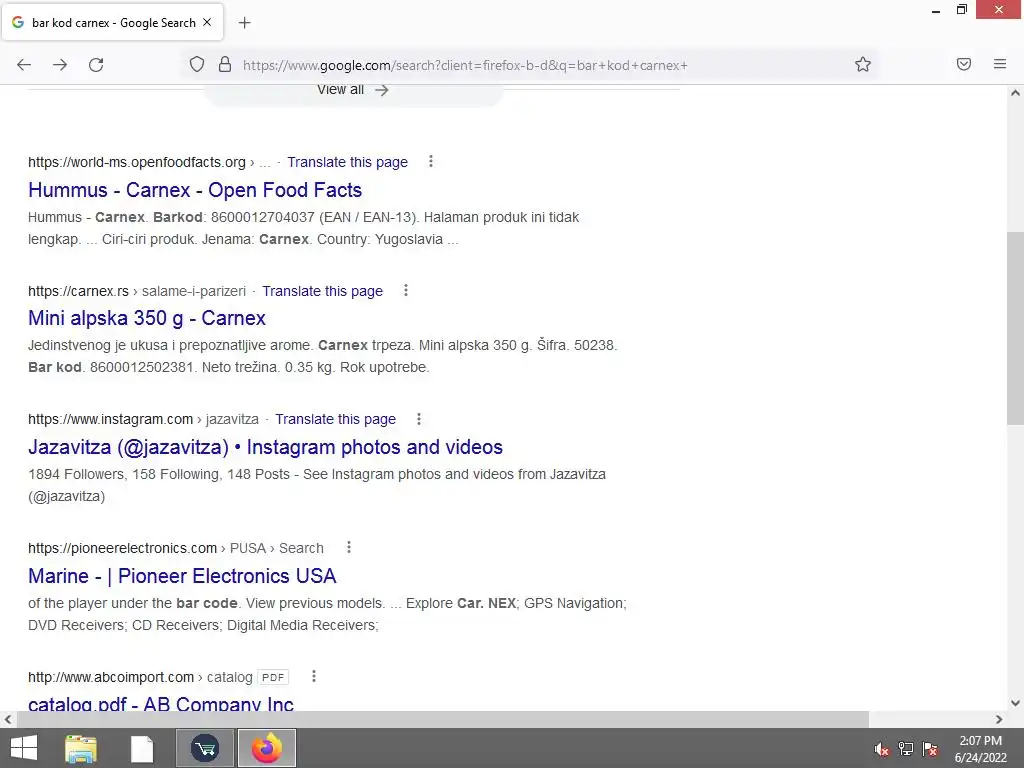The image size is (1024, 768).
Task: Open Jazavitza Instagram photos and videos result
Action: [265, 447]
